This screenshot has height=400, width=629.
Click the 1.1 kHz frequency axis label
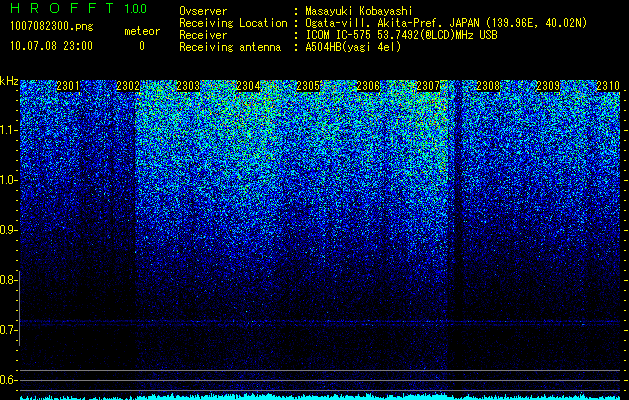[x=8, y=130]
